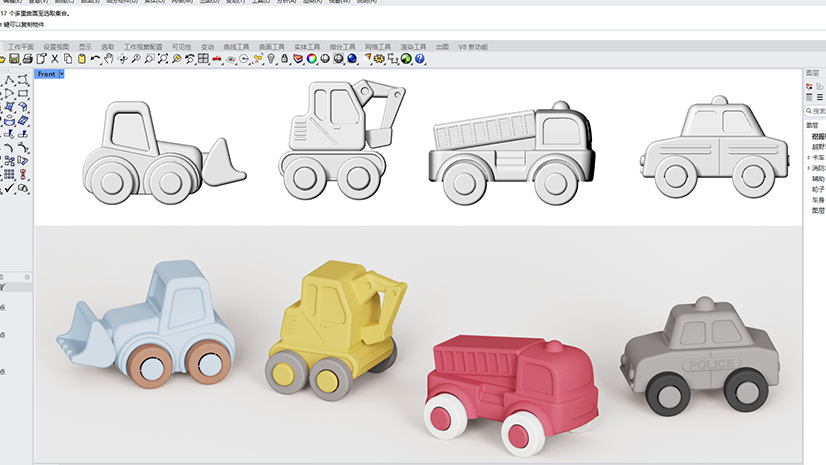Click the Undo arrow icon
Viewport: 826px width, 465px height.
pos(95,59)
